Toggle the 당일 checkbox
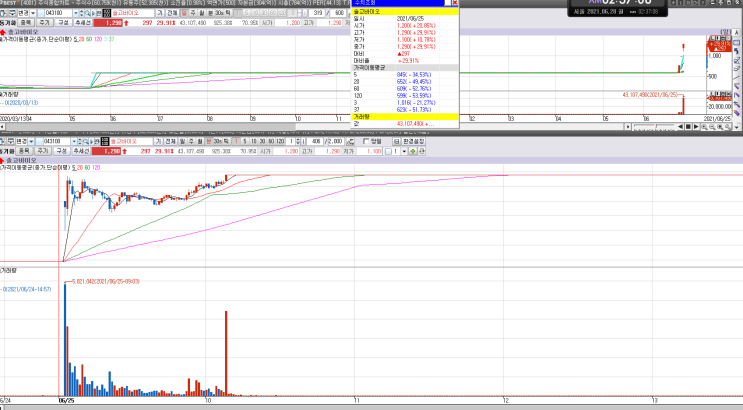Screen dimensions: 743x410 (x=366, y=141)
